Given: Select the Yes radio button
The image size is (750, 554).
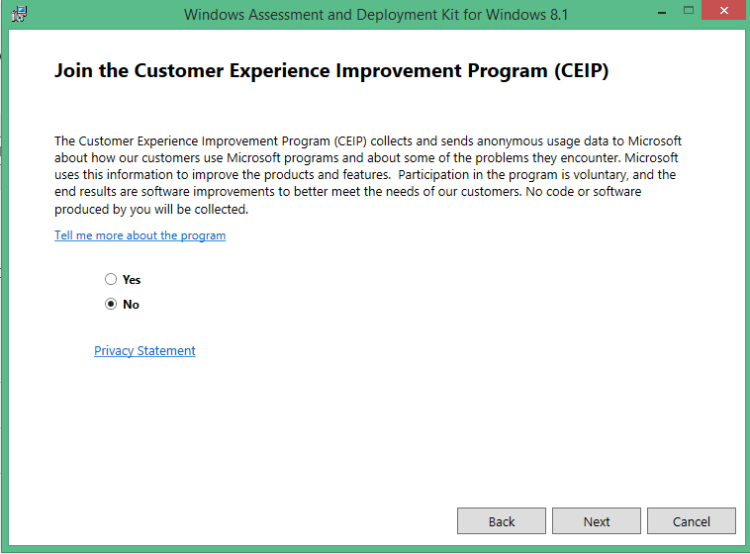Looking at the screenshot, I should pyautogui.click(x=111, y=280).
